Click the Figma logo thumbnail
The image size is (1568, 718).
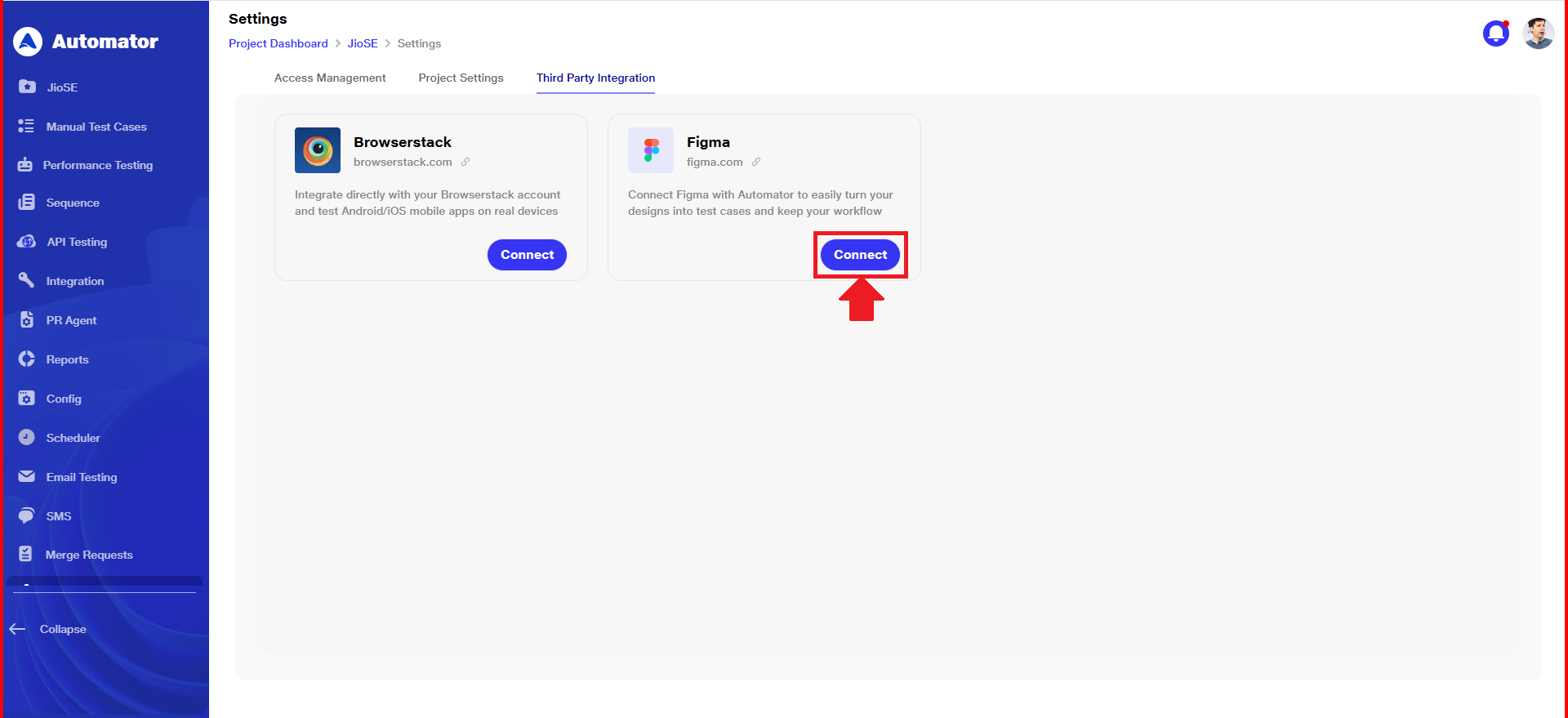pyautogui.click(x=650, y=150)
